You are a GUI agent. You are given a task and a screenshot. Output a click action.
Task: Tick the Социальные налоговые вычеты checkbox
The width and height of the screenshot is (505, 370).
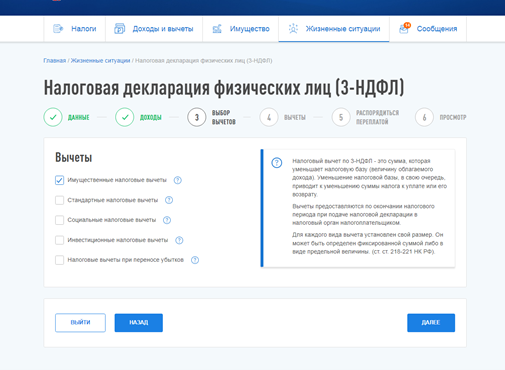click(x=59, y=220)
